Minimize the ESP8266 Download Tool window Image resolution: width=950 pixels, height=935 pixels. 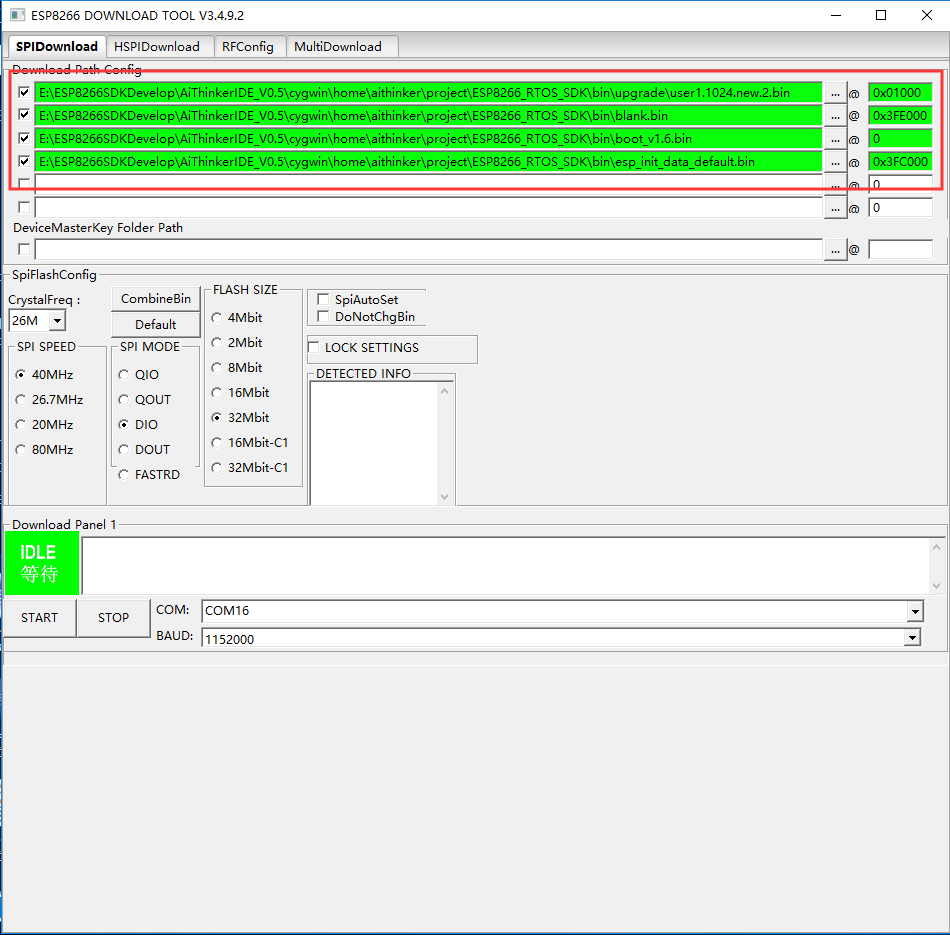[x=836, y=15]
